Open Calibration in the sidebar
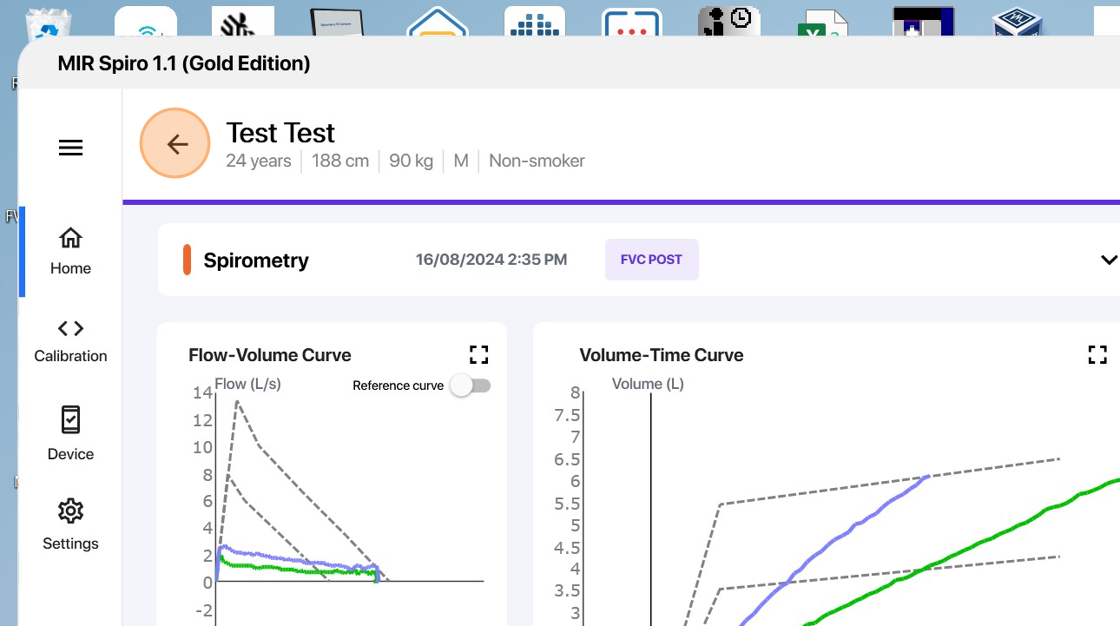Screen dimensions: 1120x626 point(71,341)
